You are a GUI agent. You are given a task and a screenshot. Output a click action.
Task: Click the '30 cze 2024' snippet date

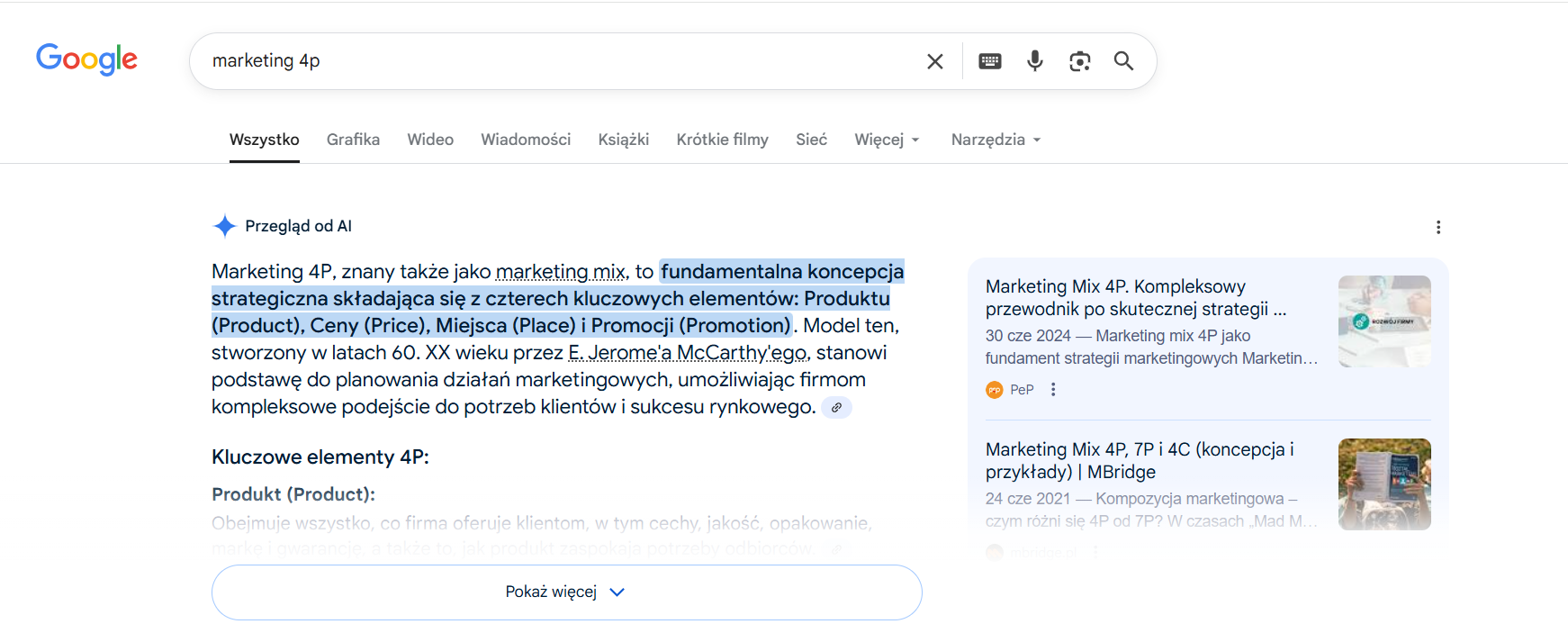pyautogui.click(x=1028, y=336)
